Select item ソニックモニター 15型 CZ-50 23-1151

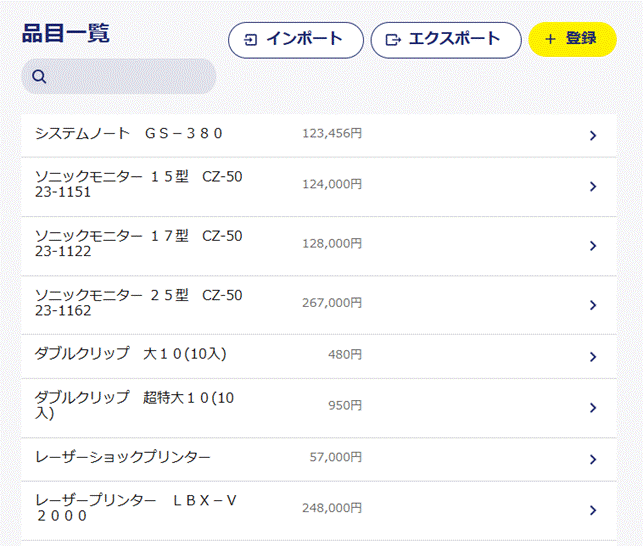139,184
